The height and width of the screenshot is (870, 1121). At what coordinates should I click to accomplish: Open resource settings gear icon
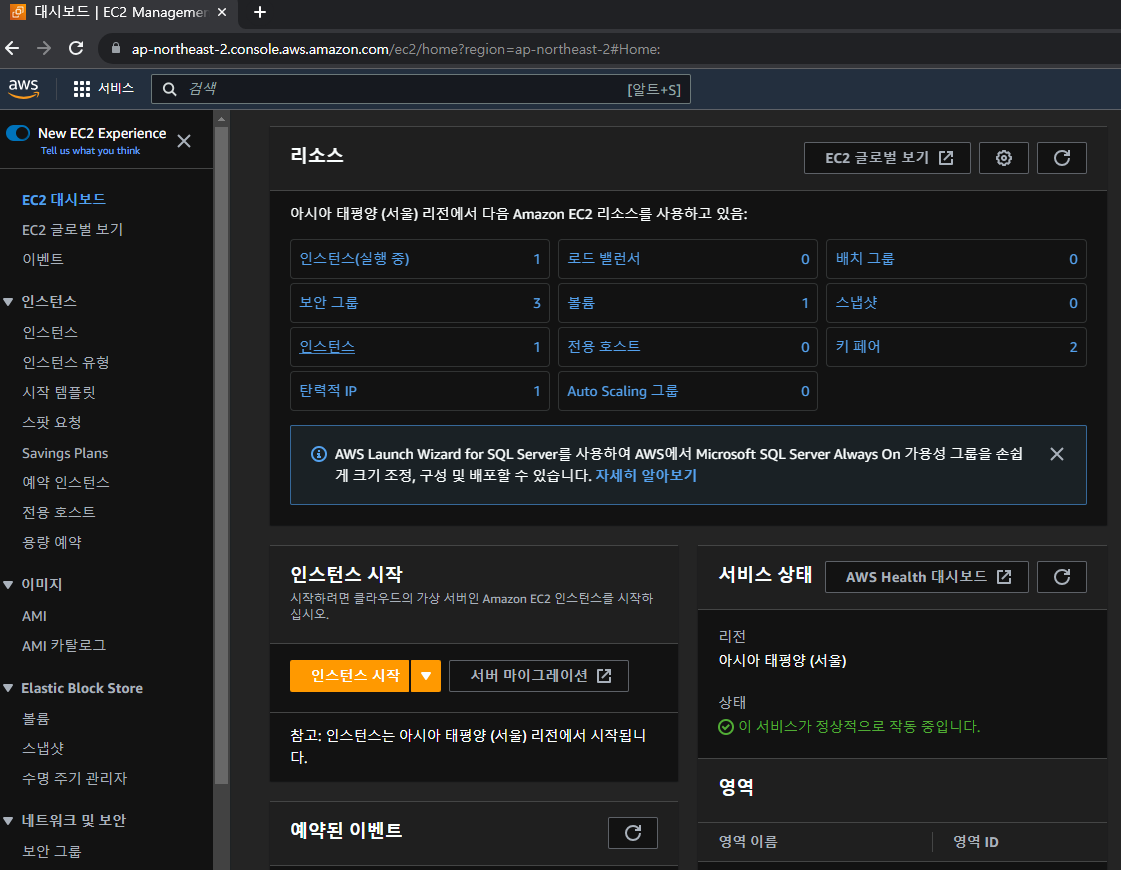click(1004, 158)
